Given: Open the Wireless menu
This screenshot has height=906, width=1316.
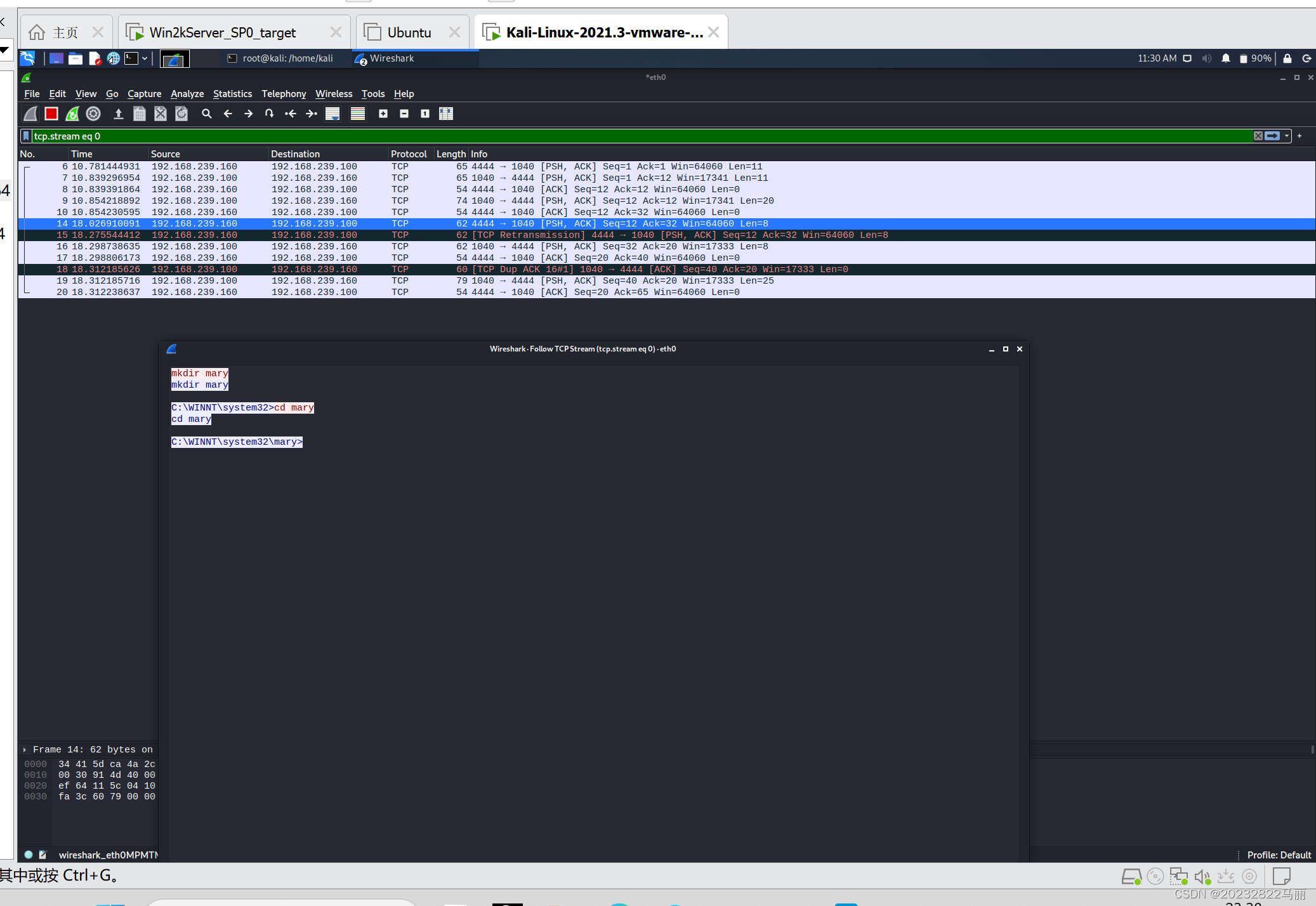Looking at the screenshot, I should coord(334,94).
